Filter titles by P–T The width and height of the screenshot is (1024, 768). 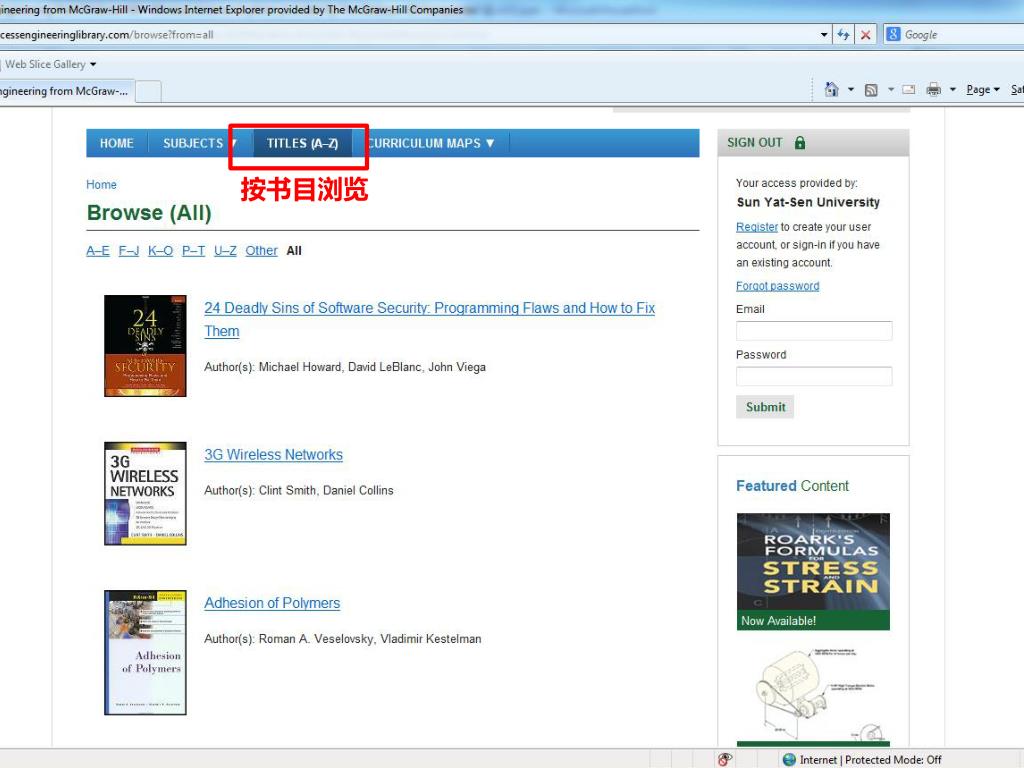tap(193, 251)
